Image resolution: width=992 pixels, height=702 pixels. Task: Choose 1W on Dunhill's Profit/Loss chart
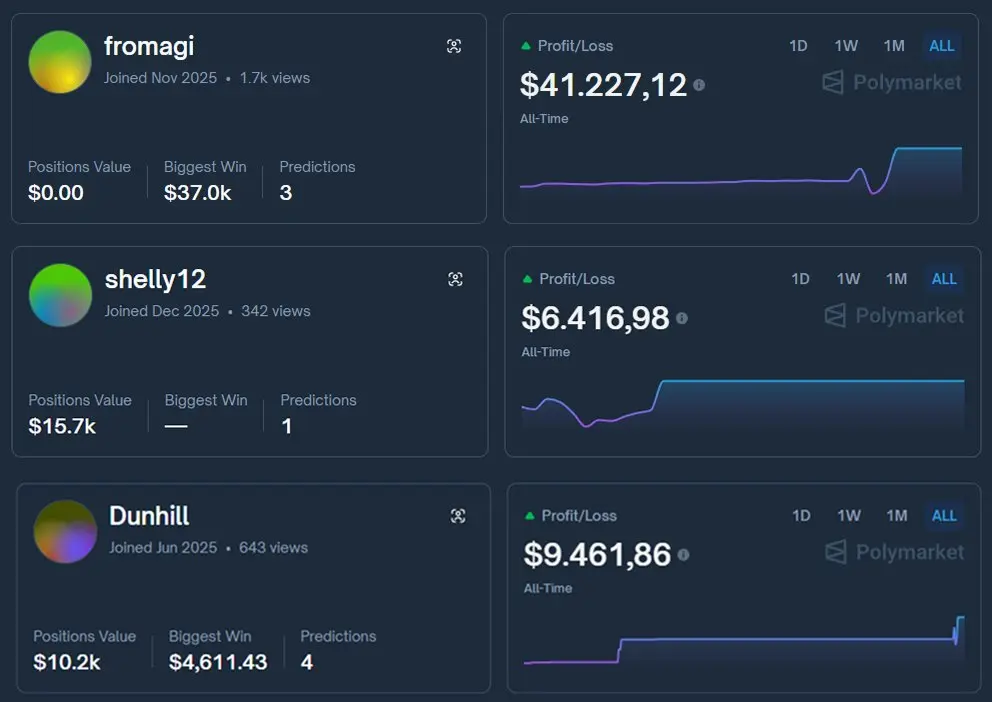point(849,516)
